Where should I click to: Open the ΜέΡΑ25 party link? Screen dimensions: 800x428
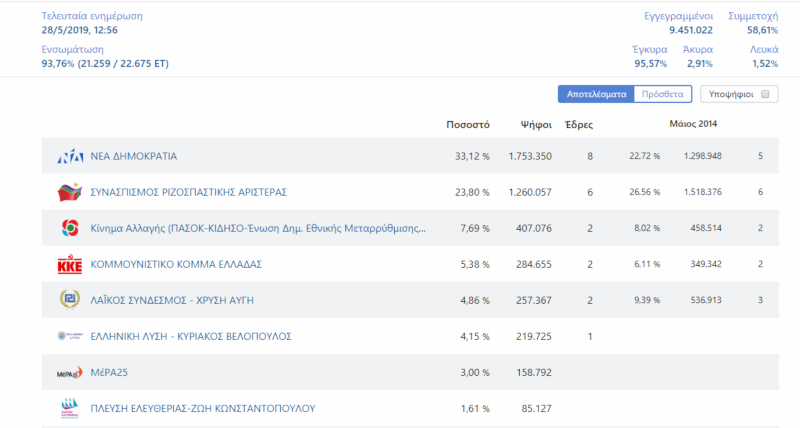[109, 372]
